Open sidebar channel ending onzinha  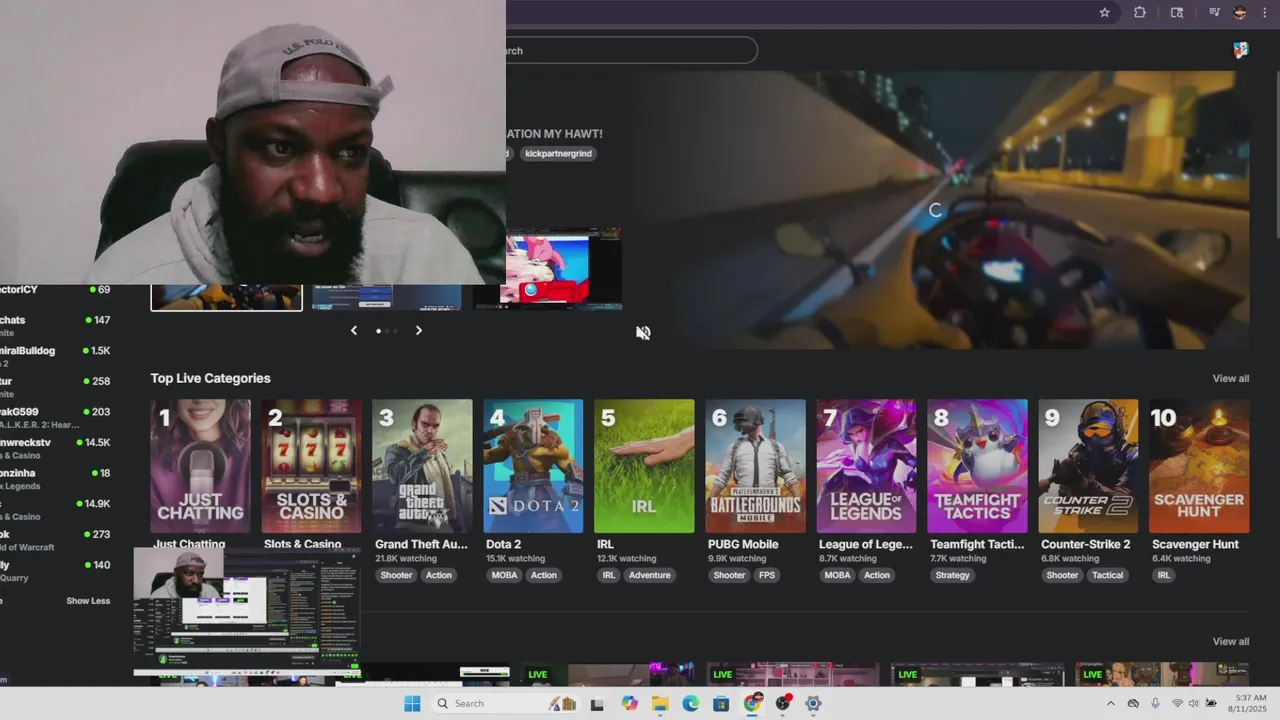tap(55, 479)
